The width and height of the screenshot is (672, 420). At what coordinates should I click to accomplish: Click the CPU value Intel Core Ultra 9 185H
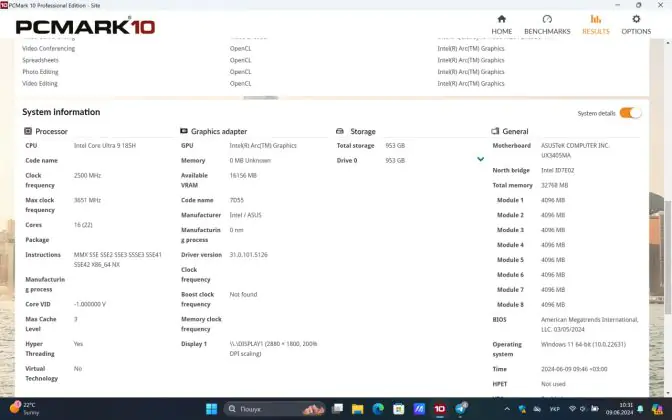105,146
